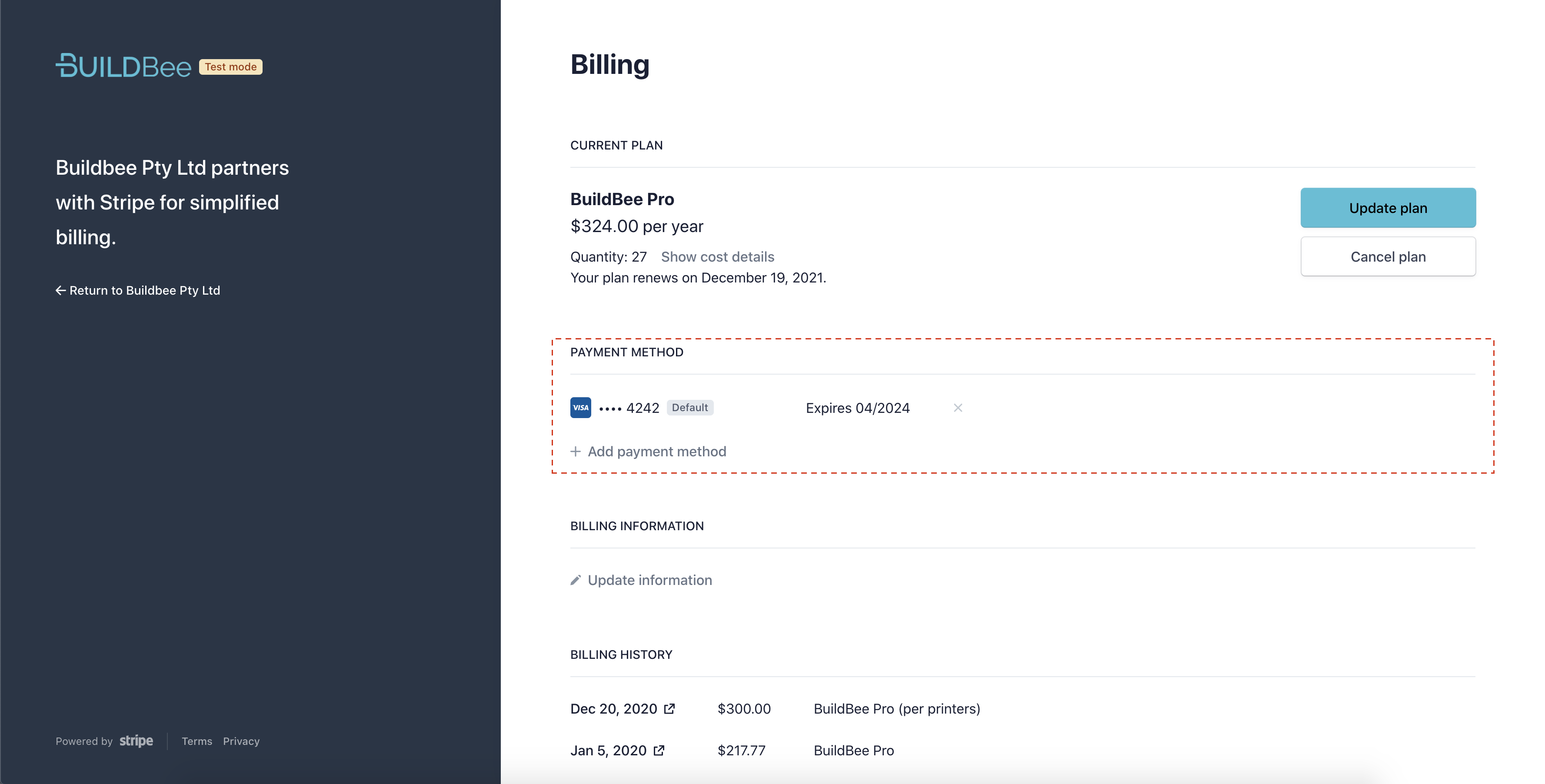1545x784 pixels.
Task: Click 'Expires 04/2024' text
Action: (858, 408)
